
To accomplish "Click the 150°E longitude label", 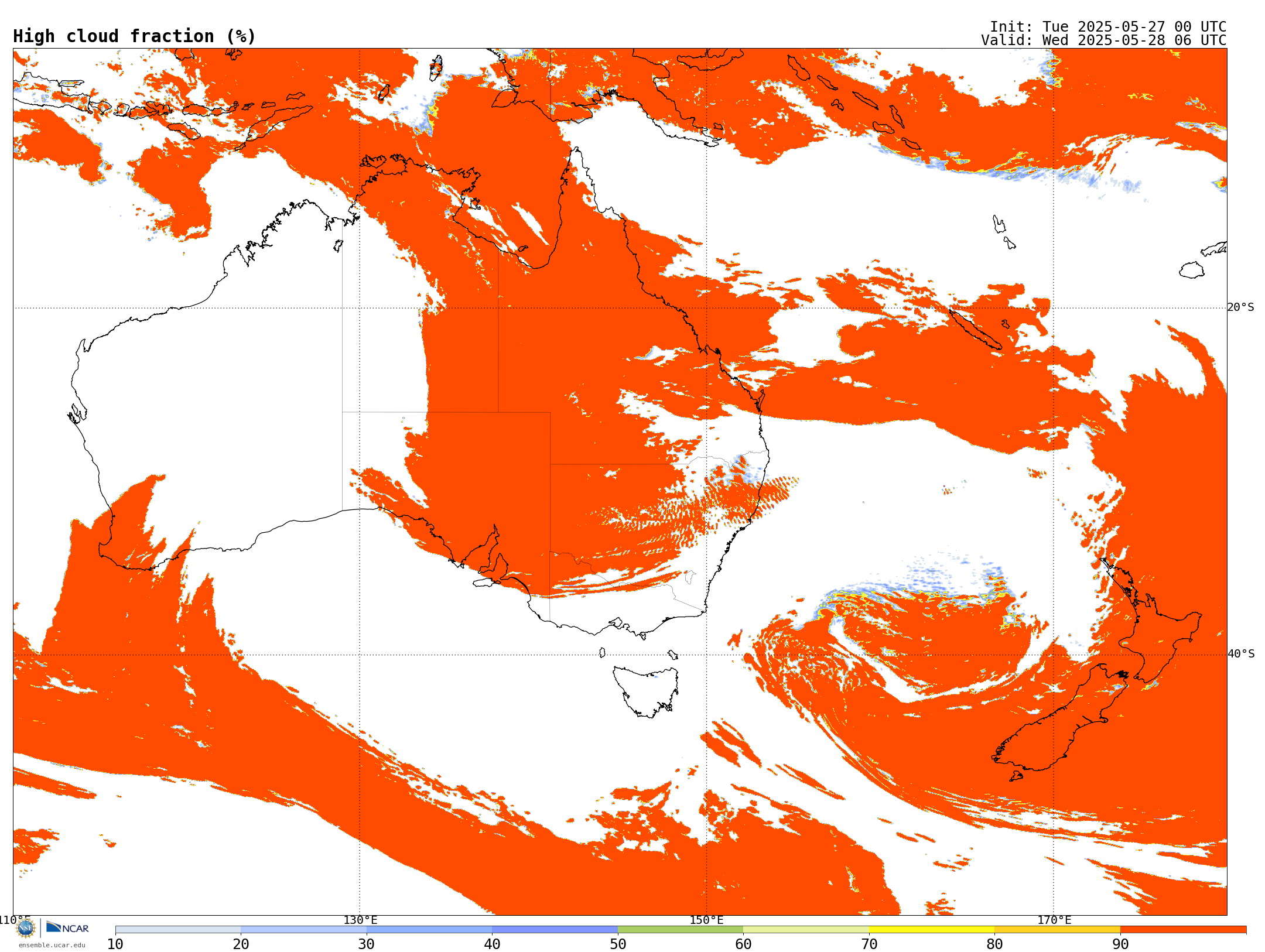I will tap(706, 920).
